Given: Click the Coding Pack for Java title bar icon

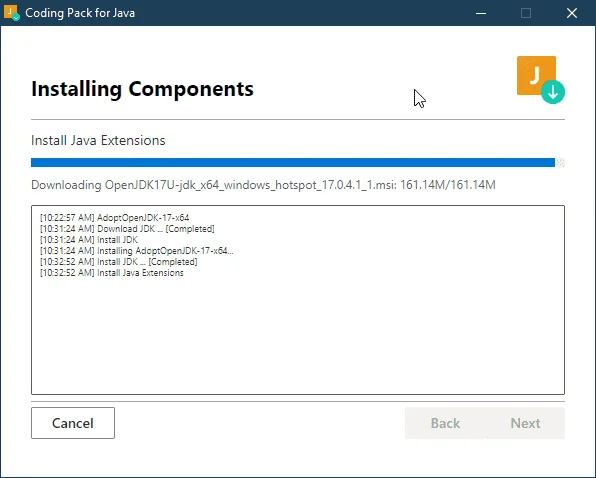Looking at the screenshot, I should coord(11,13).
